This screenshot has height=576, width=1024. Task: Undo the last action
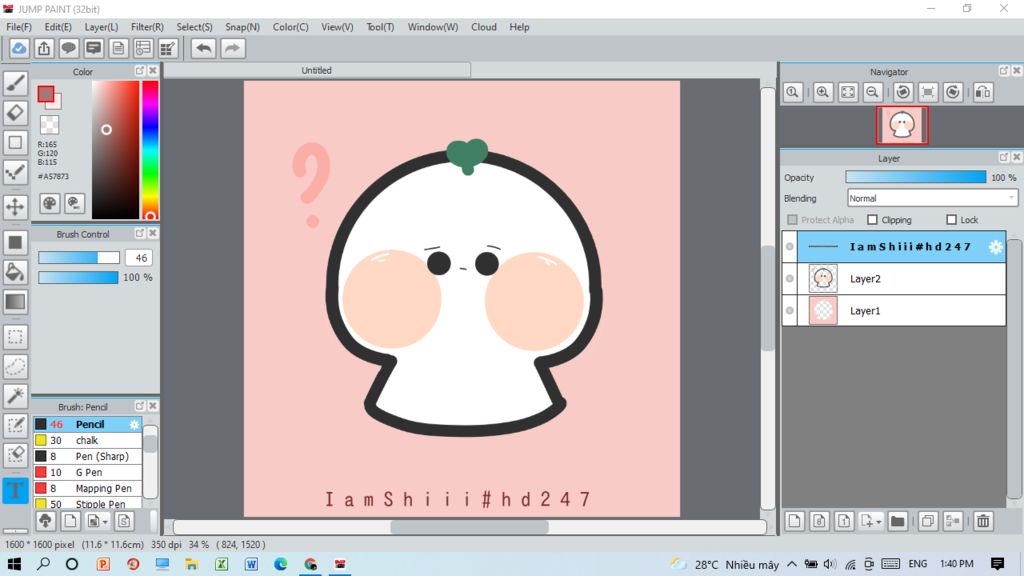point(204,48)
